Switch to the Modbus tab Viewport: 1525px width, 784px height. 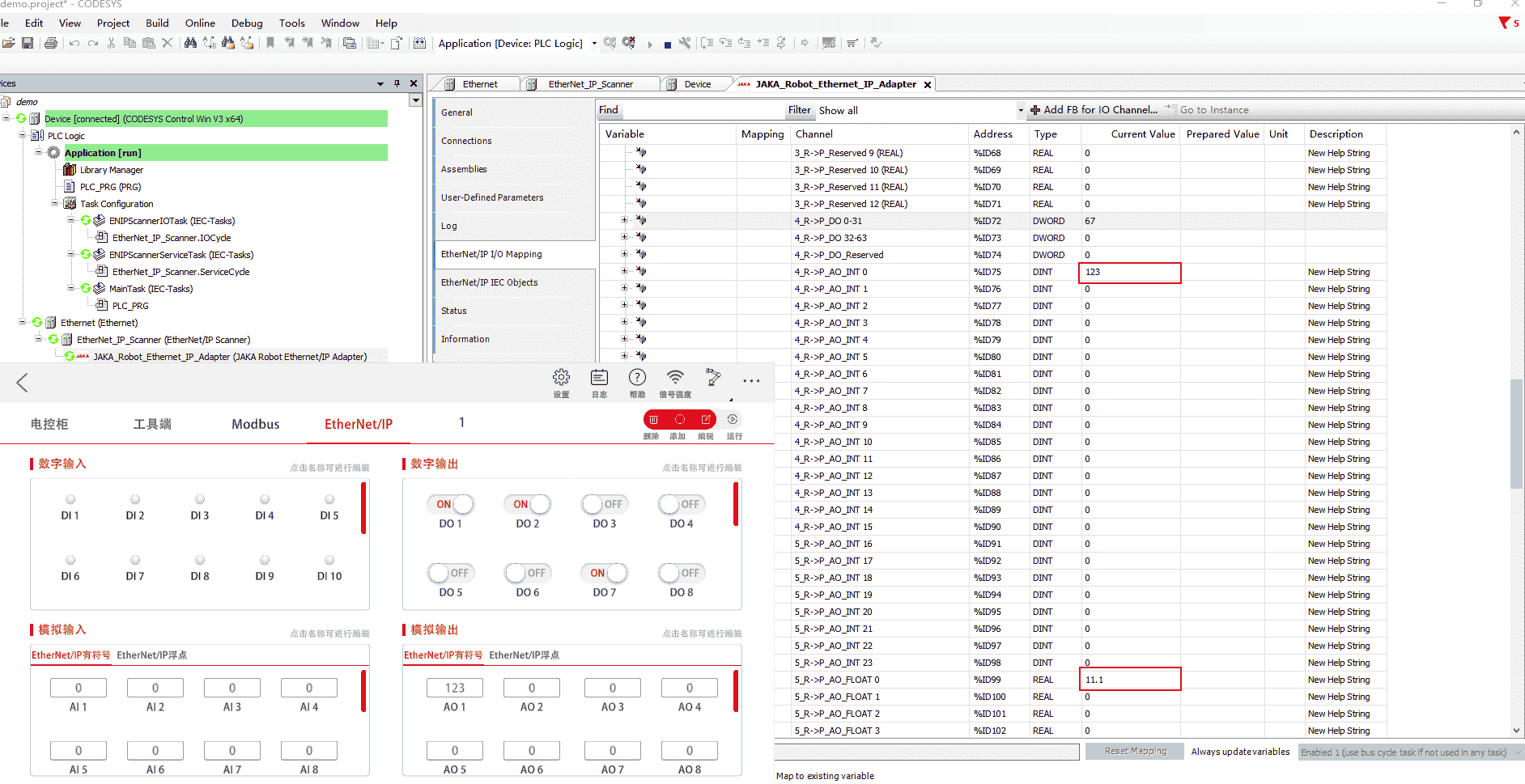255,424
